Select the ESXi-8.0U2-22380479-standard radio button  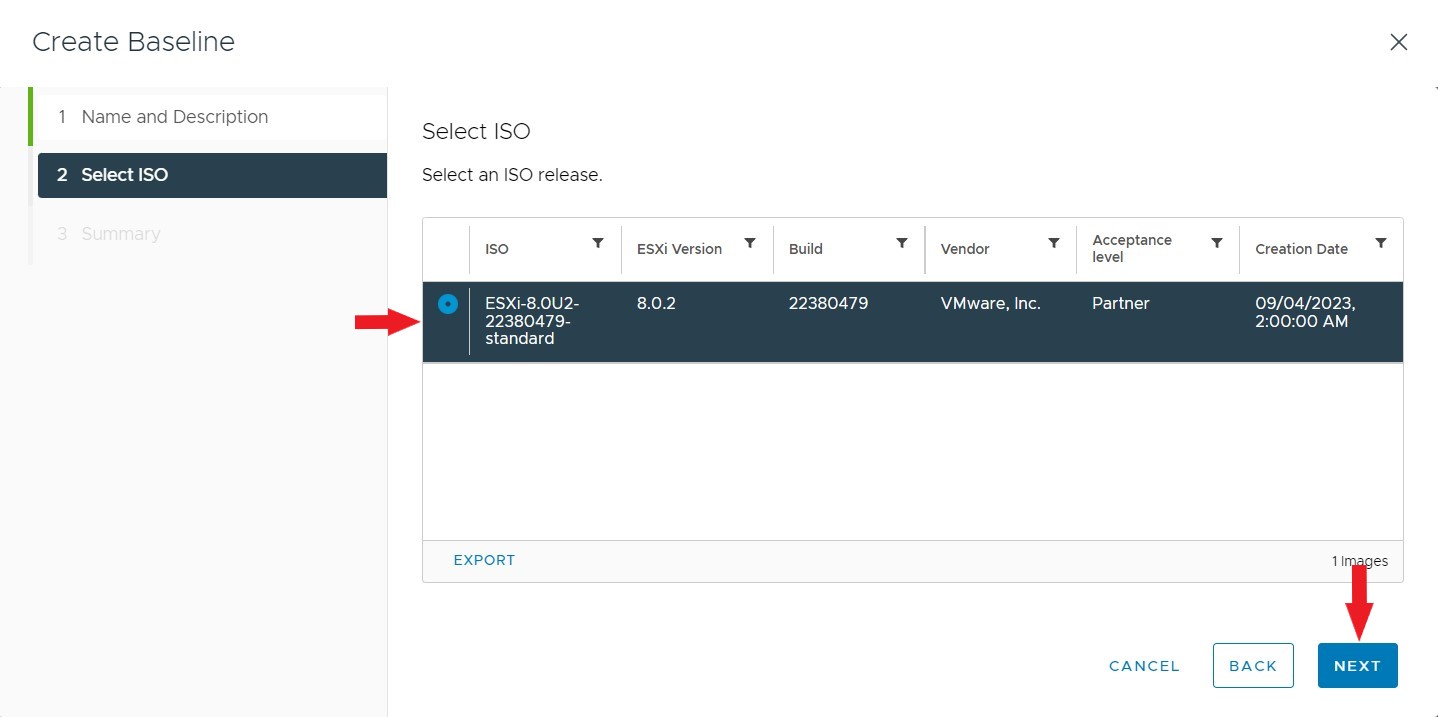448,303
